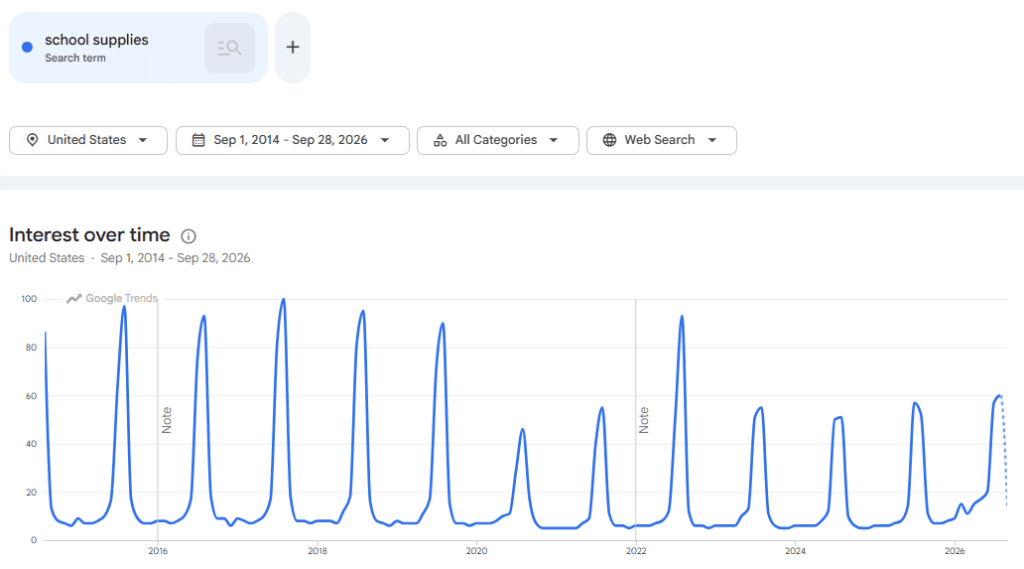Image resolution: width=1024 pixels, height=569 pixels.
Task: Click the 2026 x-axis label
Action: pyautogui.click(x=955, y=551)
